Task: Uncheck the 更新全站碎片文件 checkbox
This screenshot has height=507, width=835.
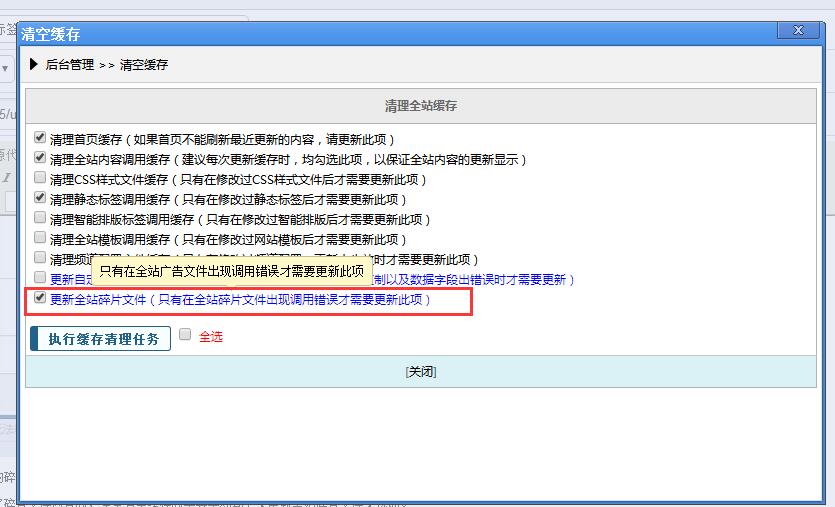Action: click(x=40, y=298)
